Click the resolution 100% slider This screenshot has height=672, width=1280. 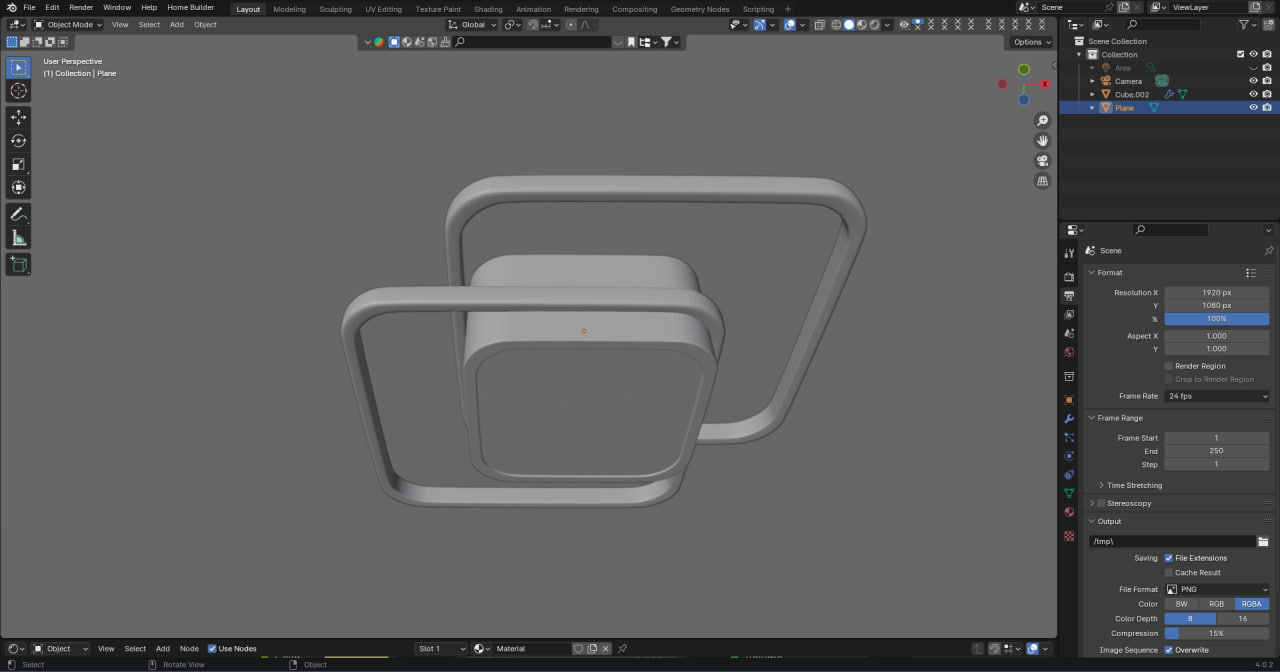1217,319
